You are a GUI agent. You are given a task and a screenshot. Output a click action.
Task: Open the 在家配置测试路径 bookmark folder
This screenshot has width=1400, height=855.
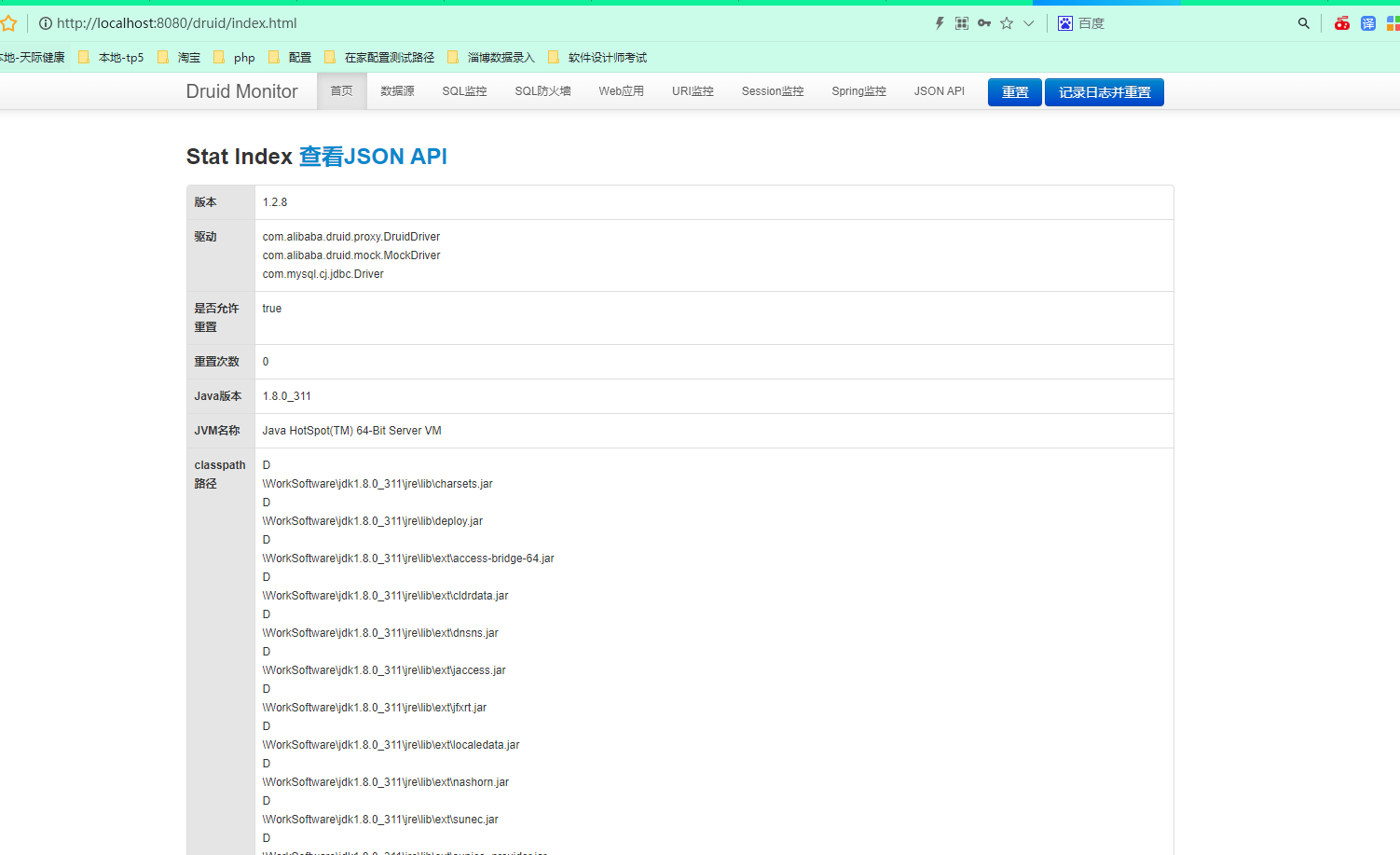[x=379, y=58]
